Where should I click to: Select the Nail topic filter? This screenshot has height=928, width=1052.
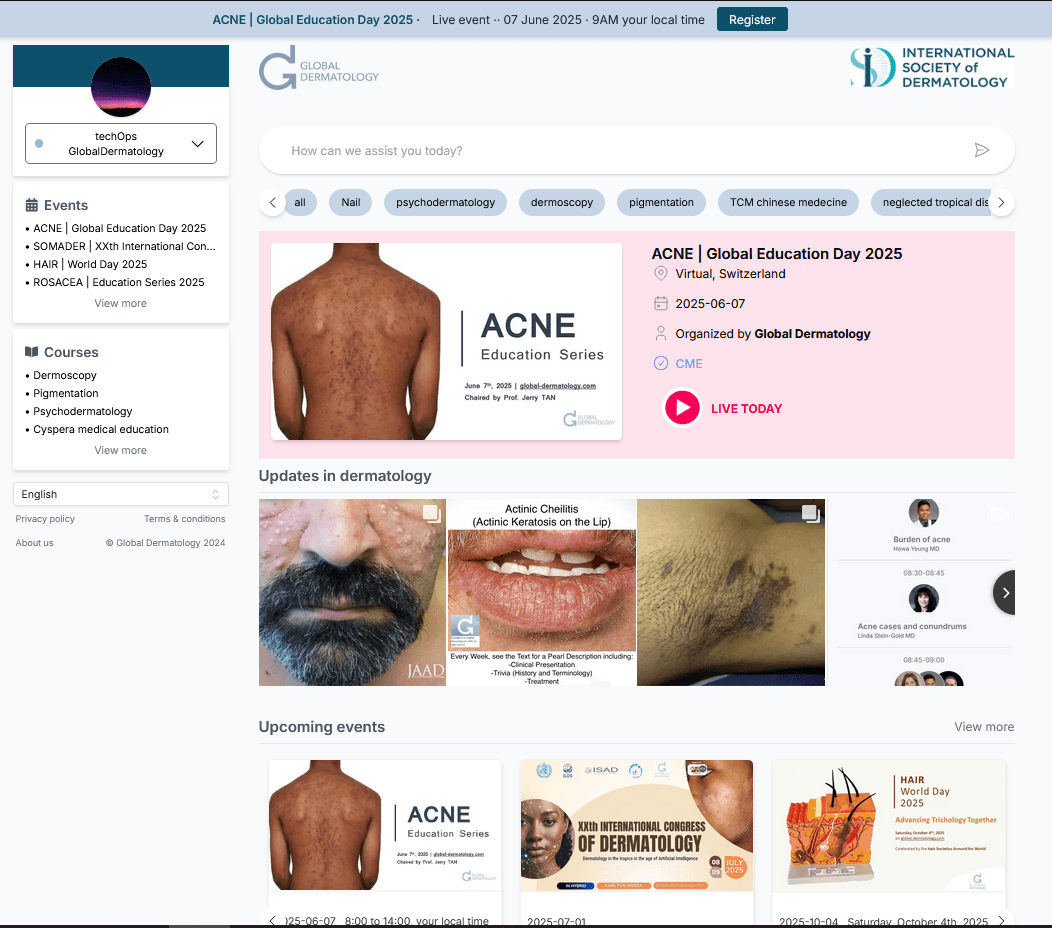pyautogui.click(x=350, y=203)
